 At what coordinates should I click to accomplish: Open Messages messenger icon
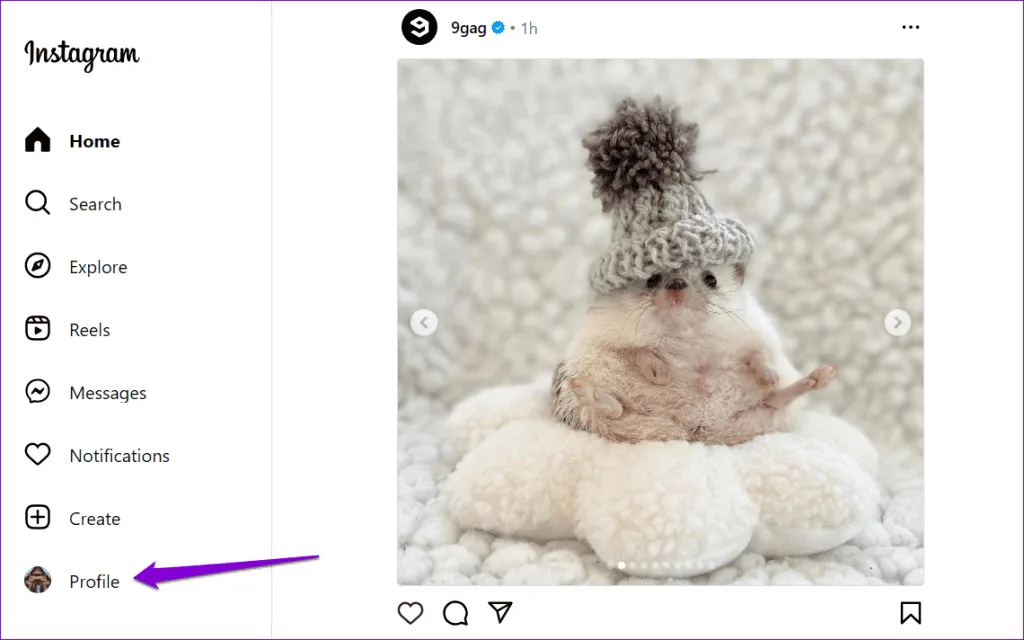[x=38, y=392]
